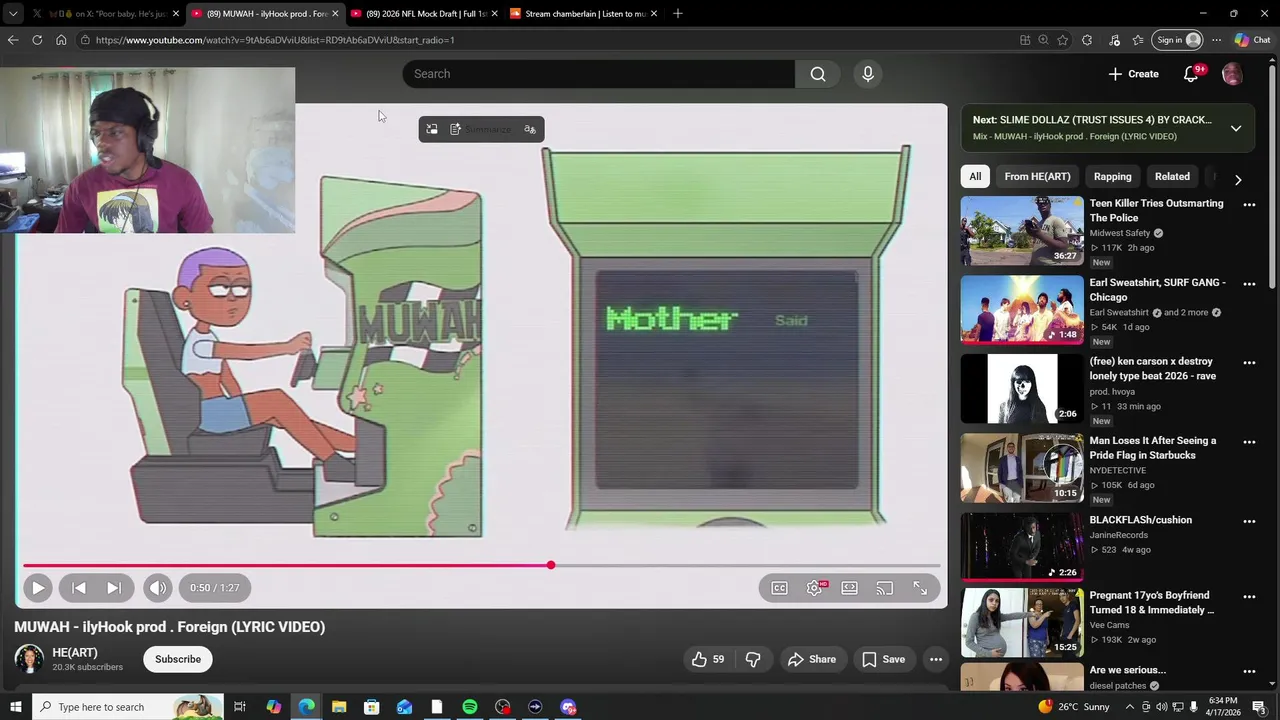Screen dimensions: 1280x720
Task: Mute the video using the speaker icon
Action: [158, 588]
